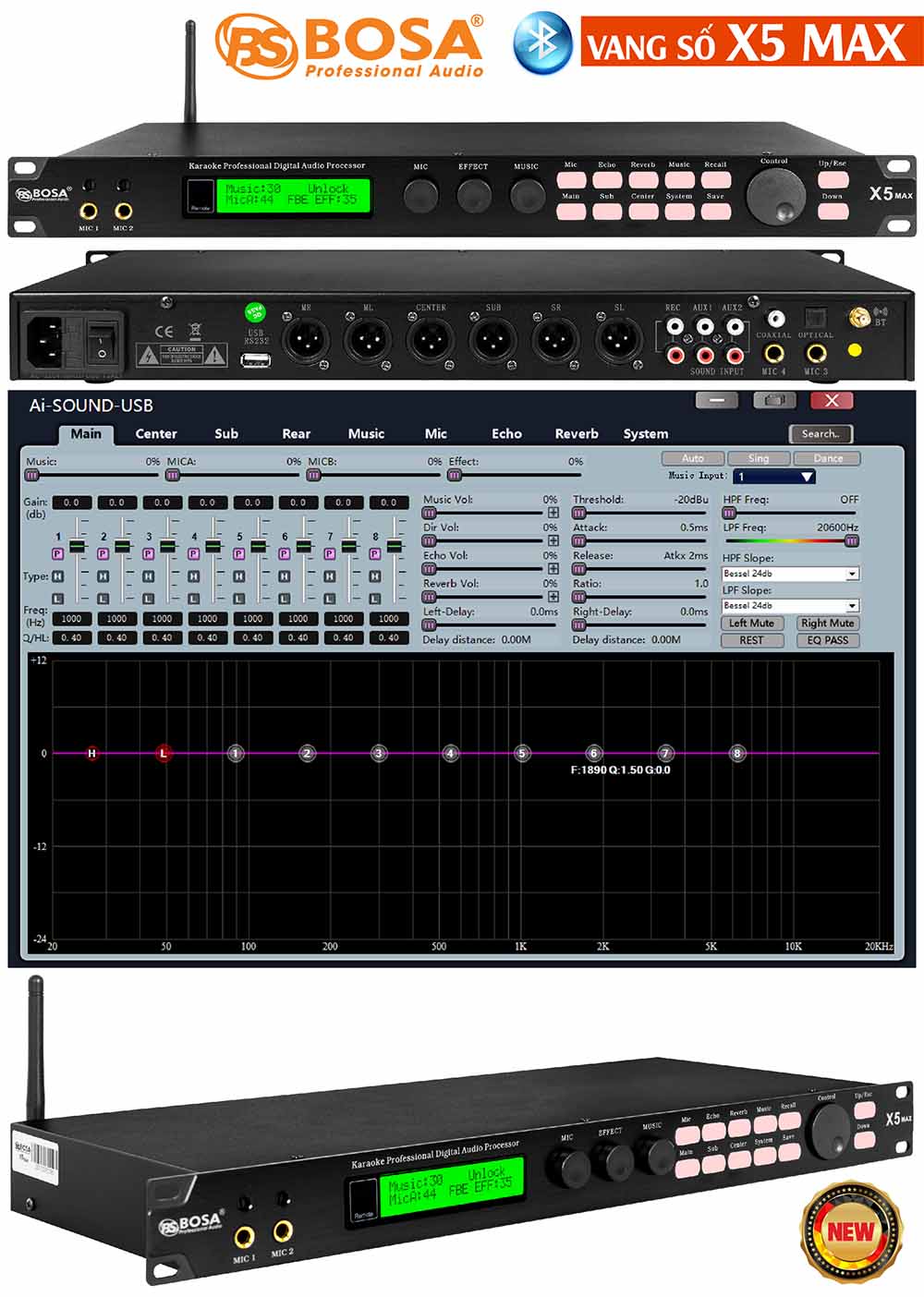The image size is (924, 1297).
Task: Select the H high-pass node on EQ graph
Action: (x=91, y=754)
